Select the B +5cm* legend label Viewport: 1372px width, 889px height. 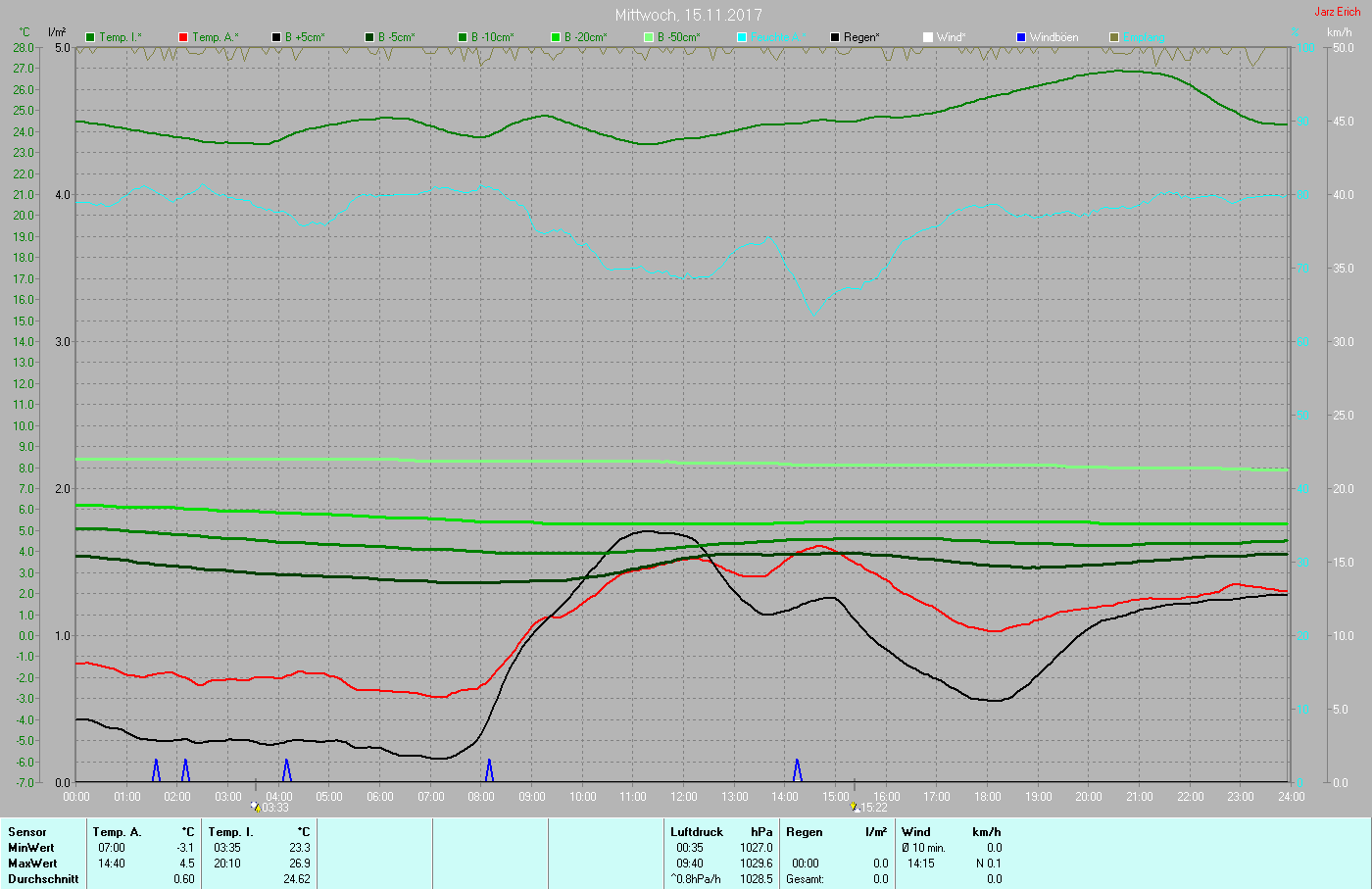pyautogui.click(x=305, y=37)
